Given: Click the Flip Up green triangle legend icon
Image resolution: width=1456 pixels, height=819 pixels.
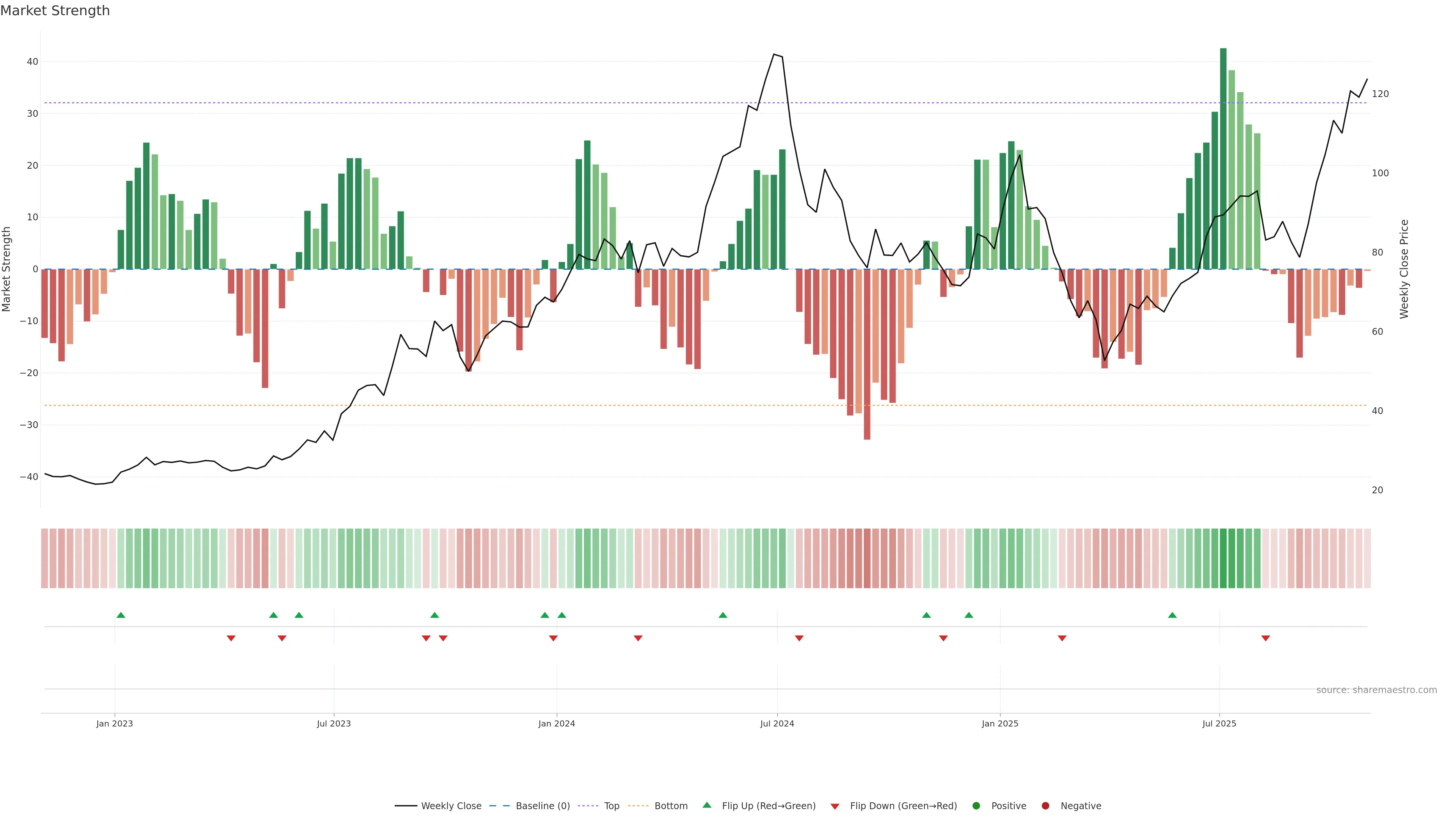Looking at the screenshot, I should click(x=706, y=805).
